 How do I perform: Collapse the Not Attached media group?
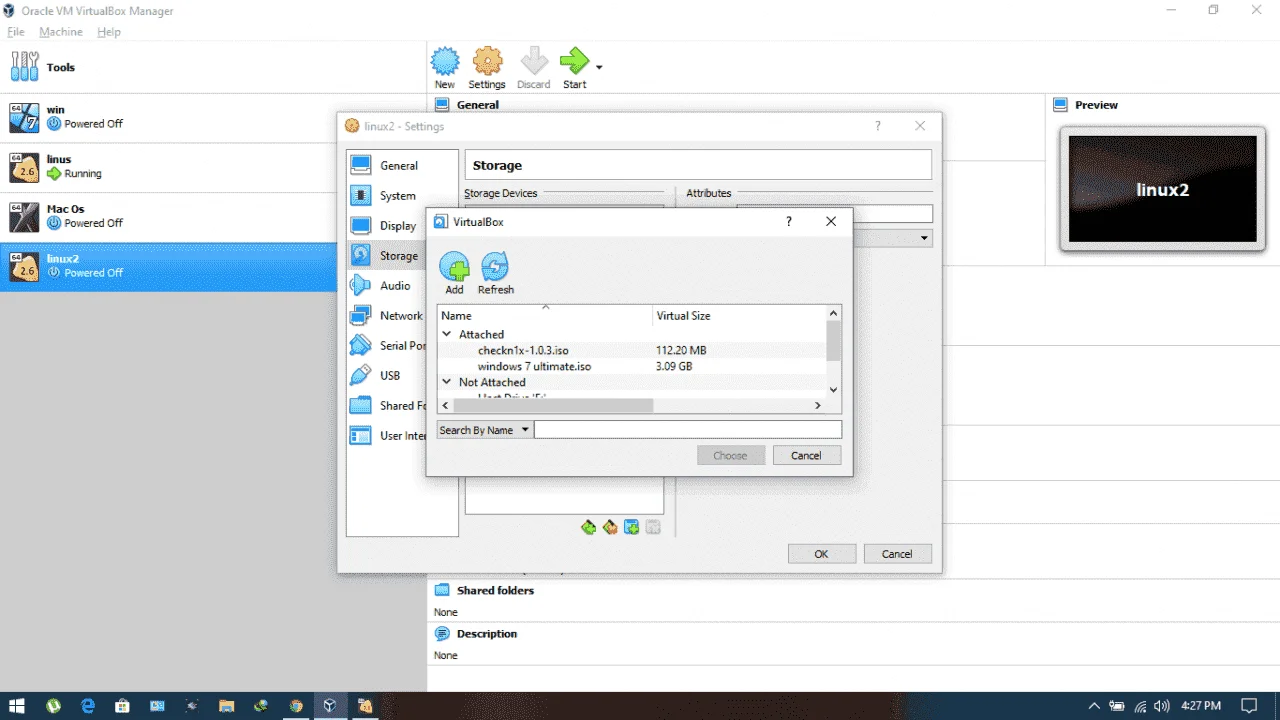click(446, 382)
